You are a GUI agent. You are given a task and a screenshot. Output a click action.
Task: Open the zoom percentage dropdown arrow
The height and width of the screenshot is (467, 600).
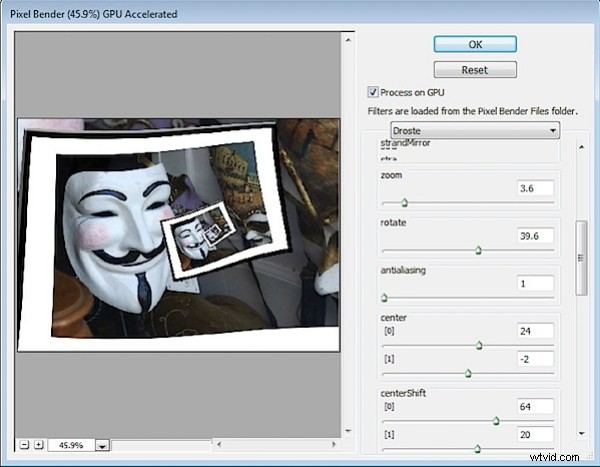tap(102, 446)
